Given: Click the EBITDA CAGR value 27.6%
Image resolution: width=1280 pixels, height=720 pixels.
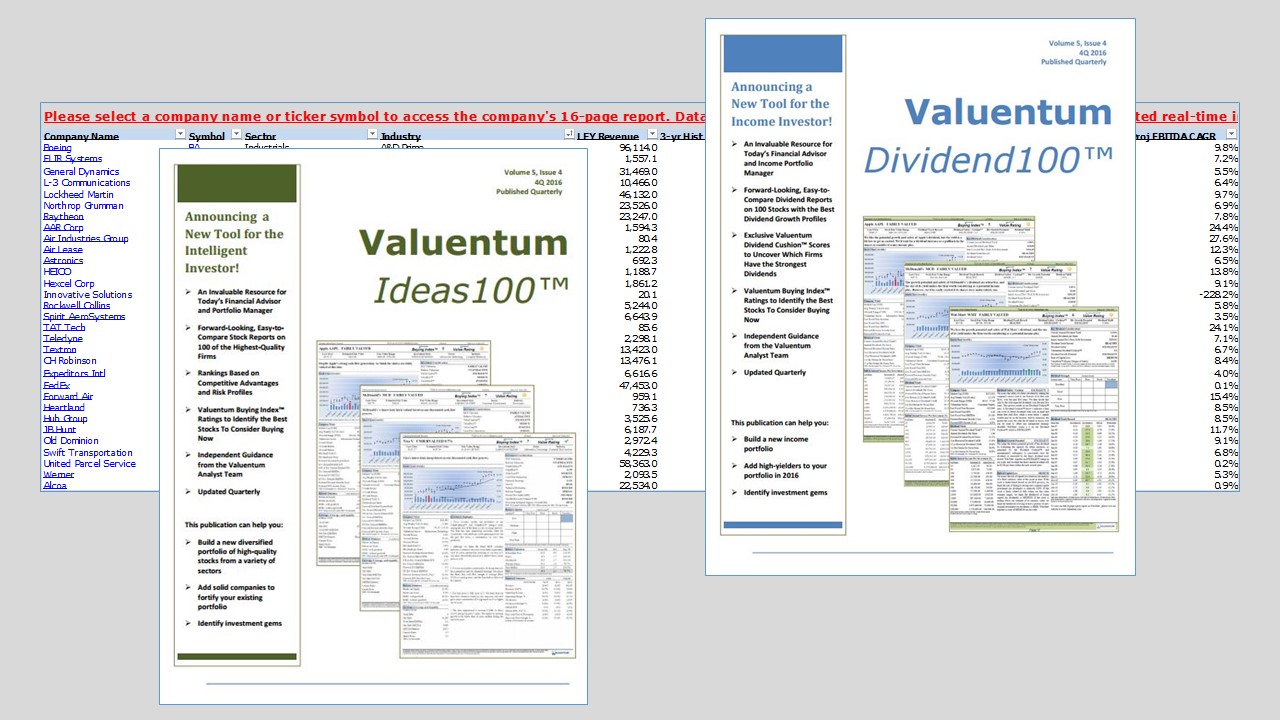Looking at the screenshot, I should click(x=1224, y=238).
